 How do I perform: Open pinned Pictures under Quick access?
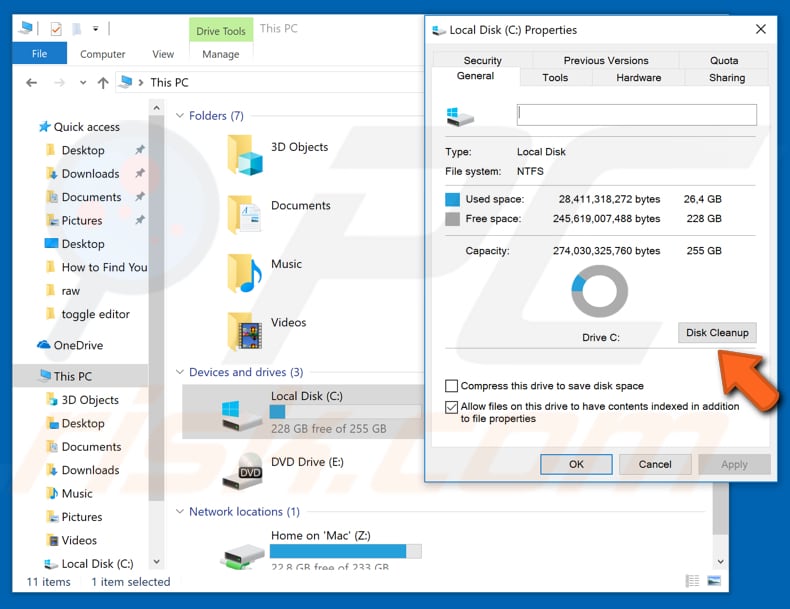pos(82,221)
